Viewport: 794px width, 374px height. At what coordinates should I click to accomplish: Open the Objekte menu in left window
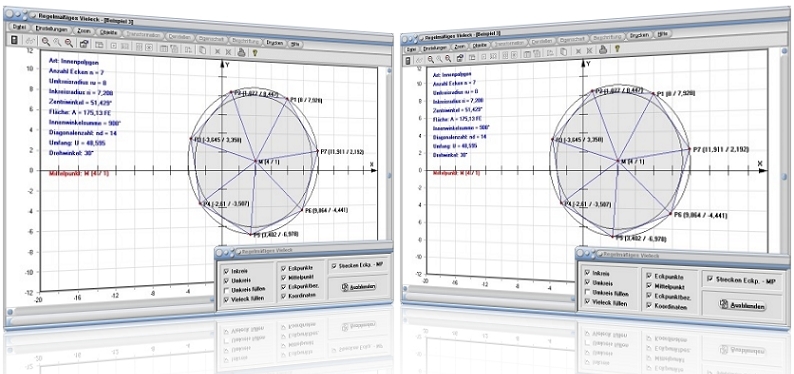108,32
